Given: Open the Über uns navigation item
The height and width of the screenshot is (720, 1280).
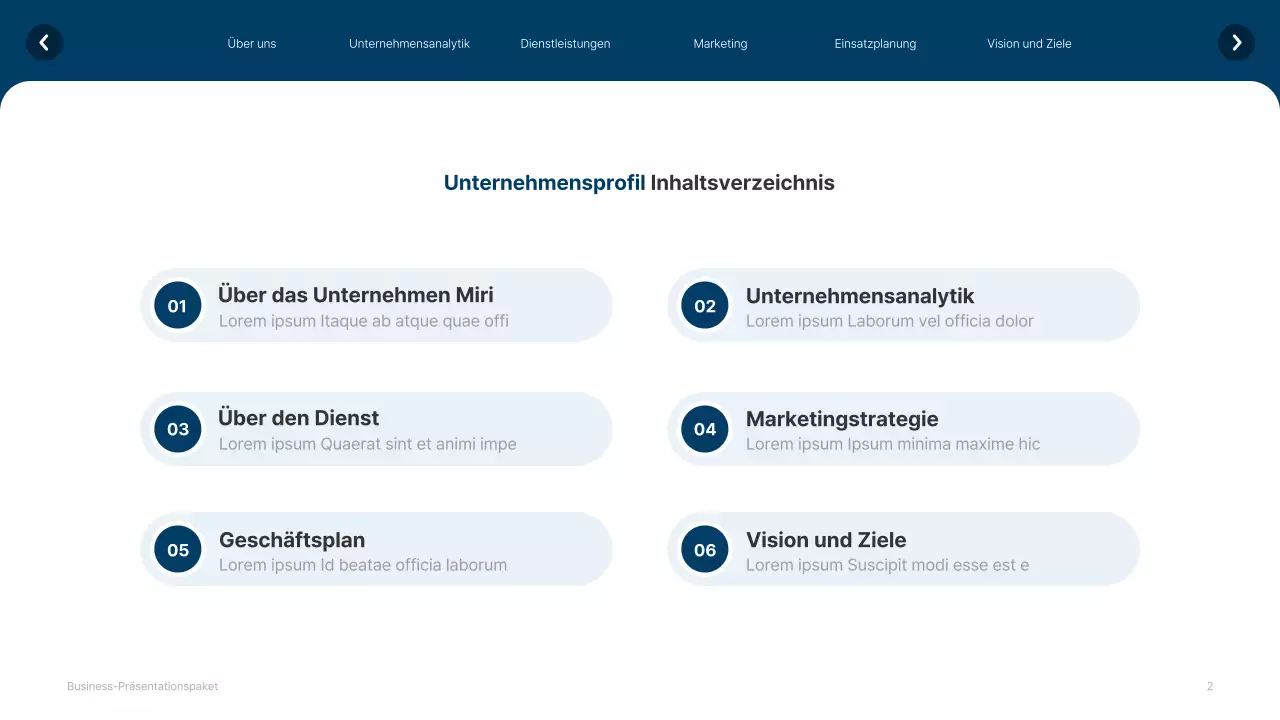Looking at the screenshot, I should 251,43.
